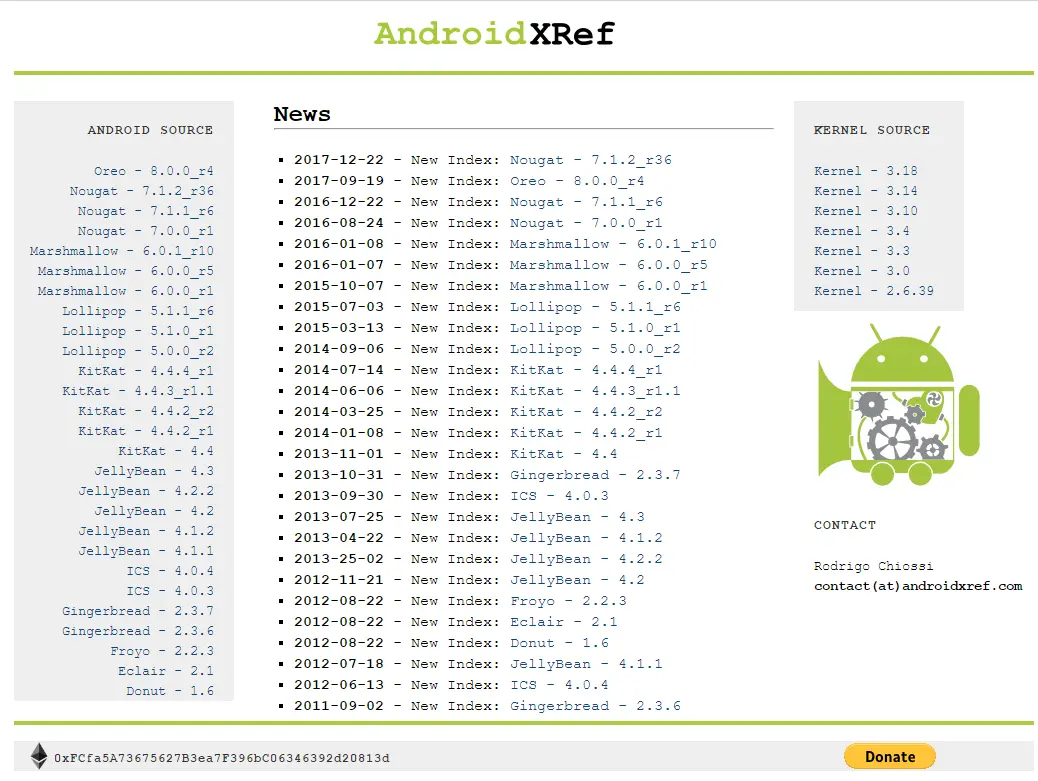The width and height of the screenshot is (1038, 781).
Task: Open Oreo - 8.0.0_r4 in Android Source sidebar
Action: pyautogui.click(x=154, y=171)
